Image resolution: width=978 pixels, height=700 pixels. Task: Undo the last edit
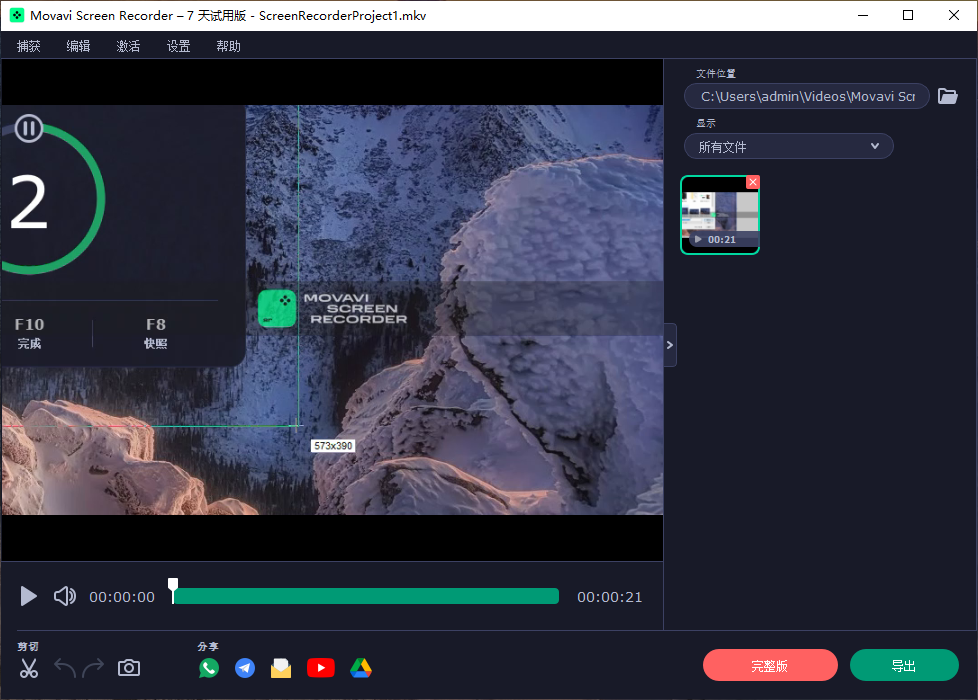coord(65,668)
